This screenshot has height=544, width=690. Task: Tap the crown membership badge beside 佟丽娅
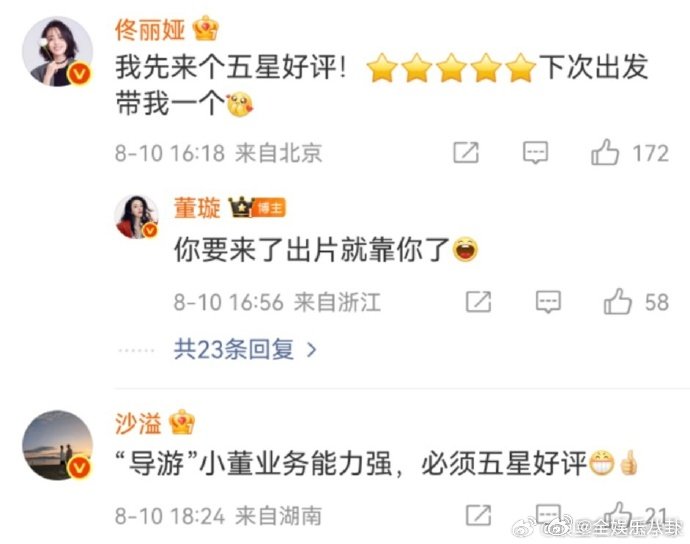click(x=206, y=29)
